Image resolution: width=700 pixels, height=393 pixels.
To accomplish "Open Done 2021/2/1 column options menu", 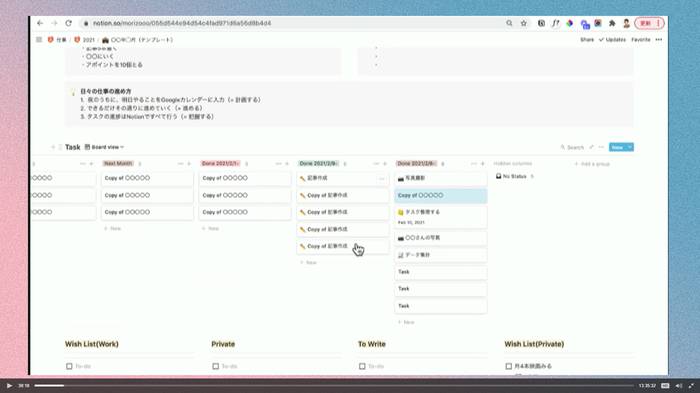I will (278, 163).
